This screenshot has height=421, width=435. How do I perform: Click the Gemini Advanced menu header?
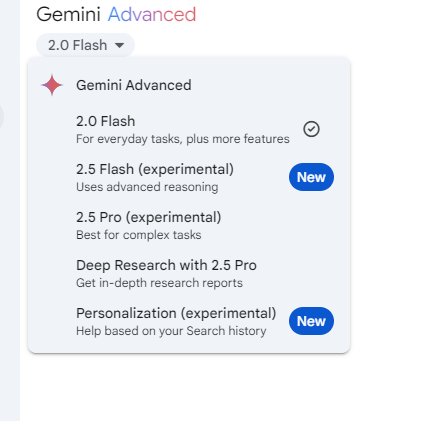point(134,85)
